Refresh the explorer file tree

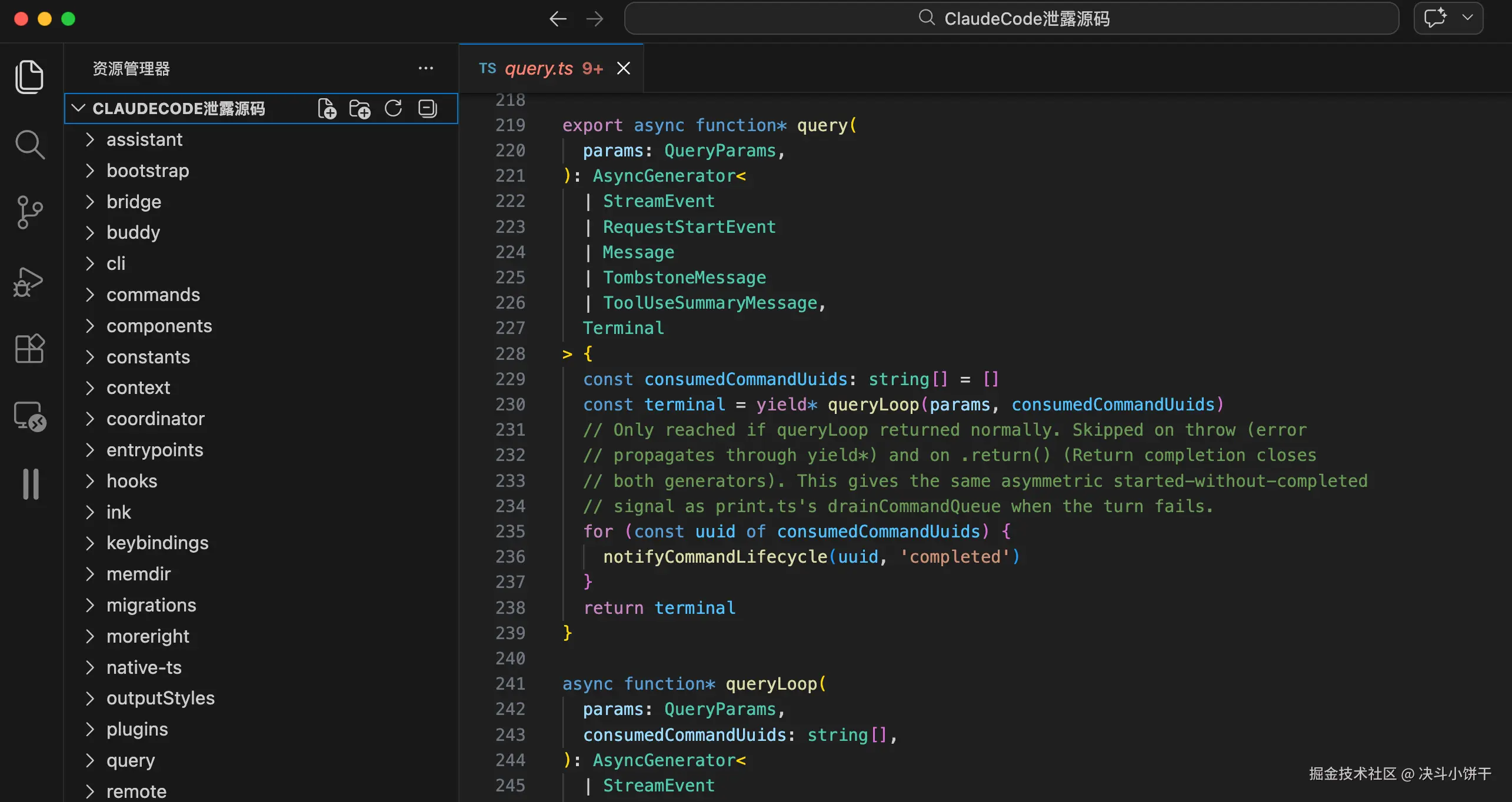[x=393, y=109]
